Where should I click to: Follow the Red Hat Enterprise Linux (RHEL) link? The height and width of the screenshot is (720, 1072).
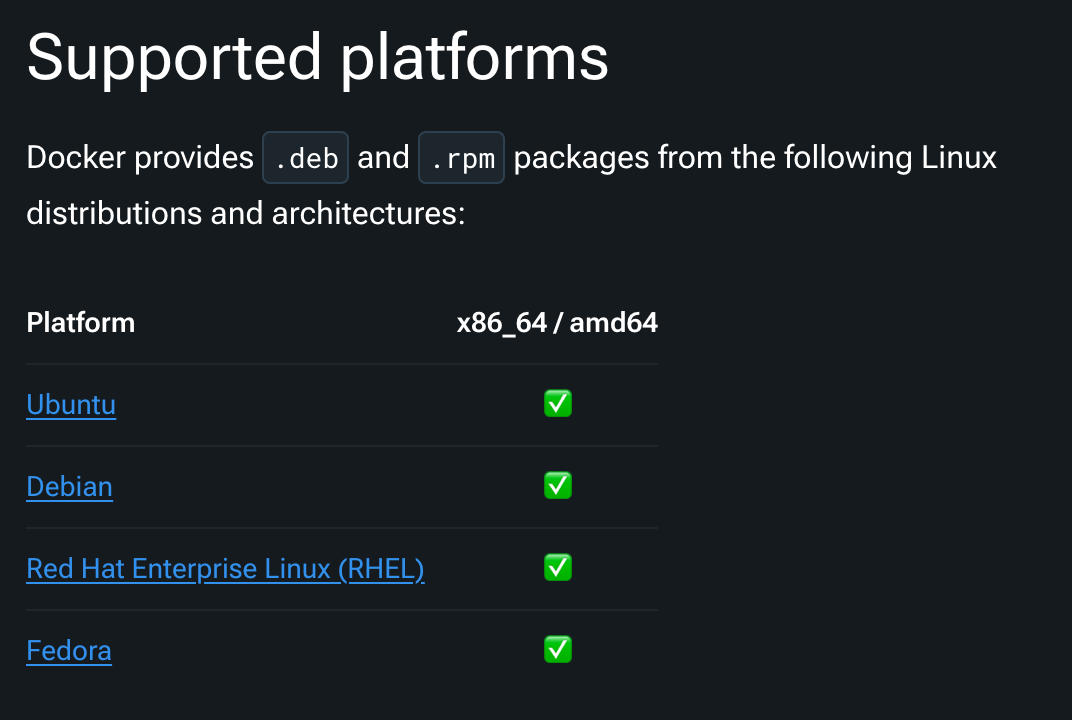pos(225,569)
